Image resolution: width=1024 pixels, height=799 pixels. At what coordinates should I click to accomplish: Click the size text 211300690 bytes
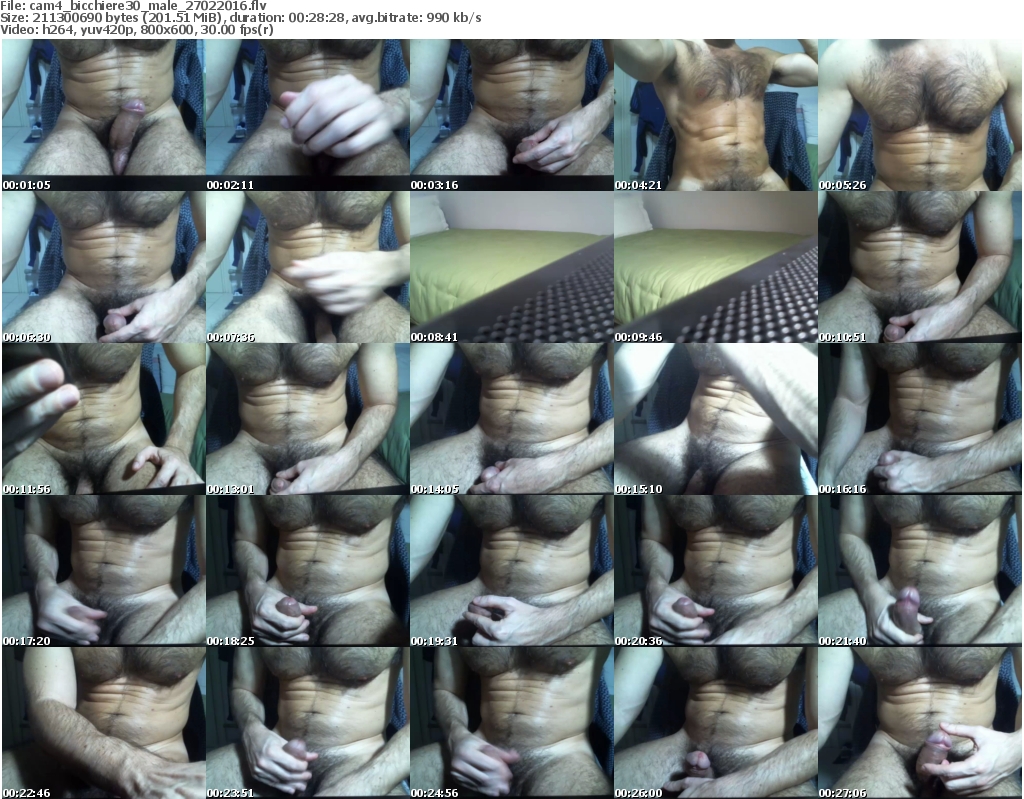(x=85, y=18)
